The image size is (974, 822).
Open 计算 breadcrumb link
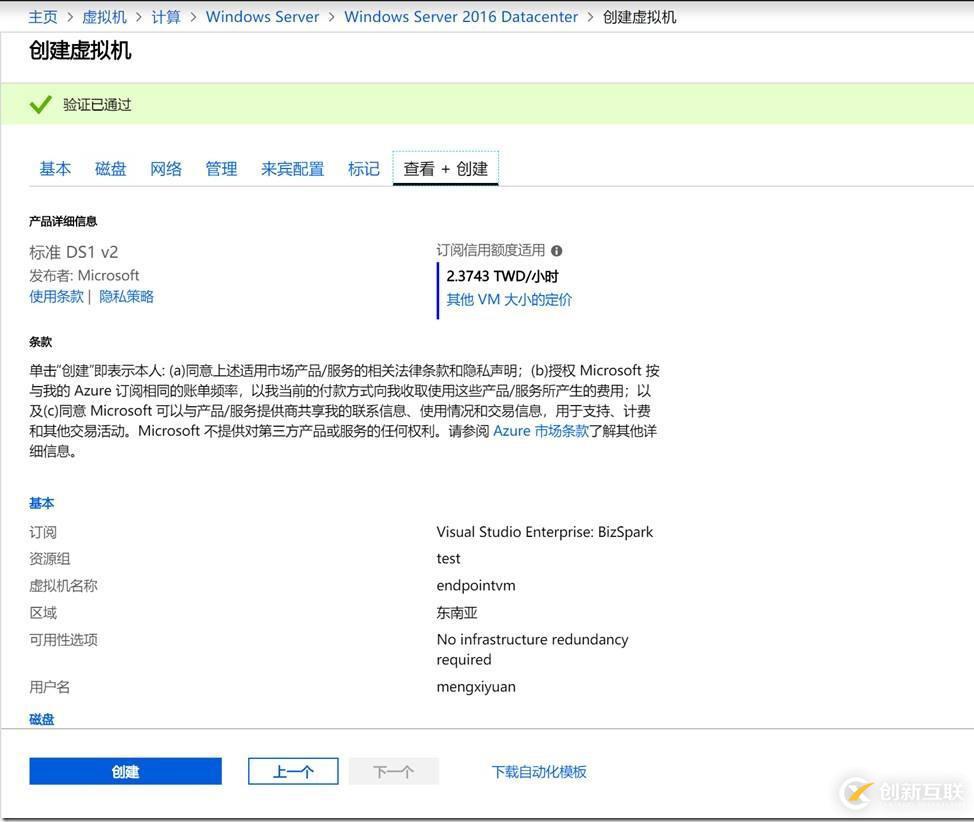166,17
